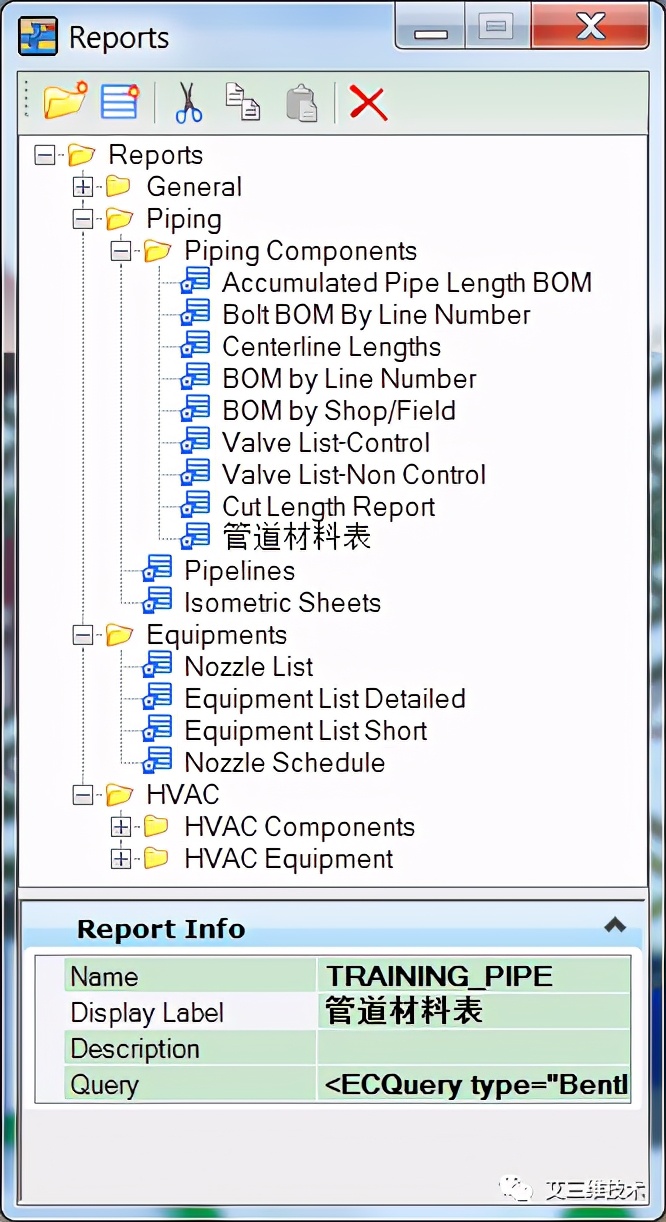Select the Nozzle List report
The height and width of the screenshot is (1222, 666).
click(x=249, y=667)
